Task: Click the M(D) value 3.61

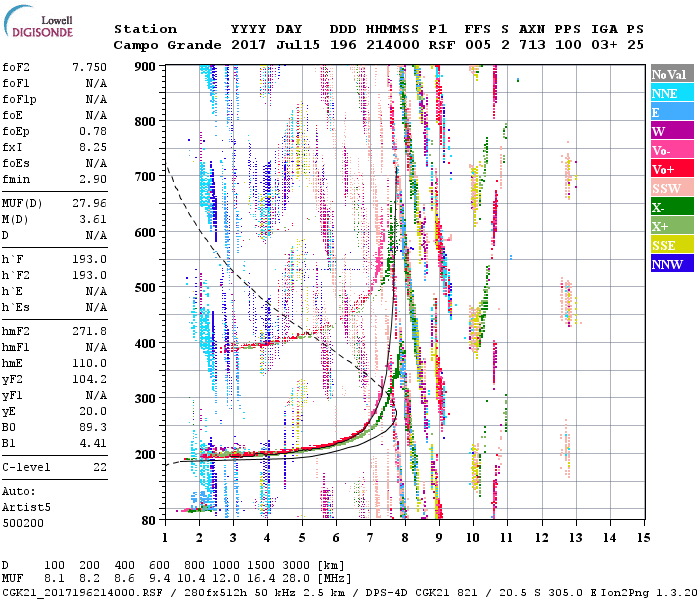Action: [x=93, y=220]
